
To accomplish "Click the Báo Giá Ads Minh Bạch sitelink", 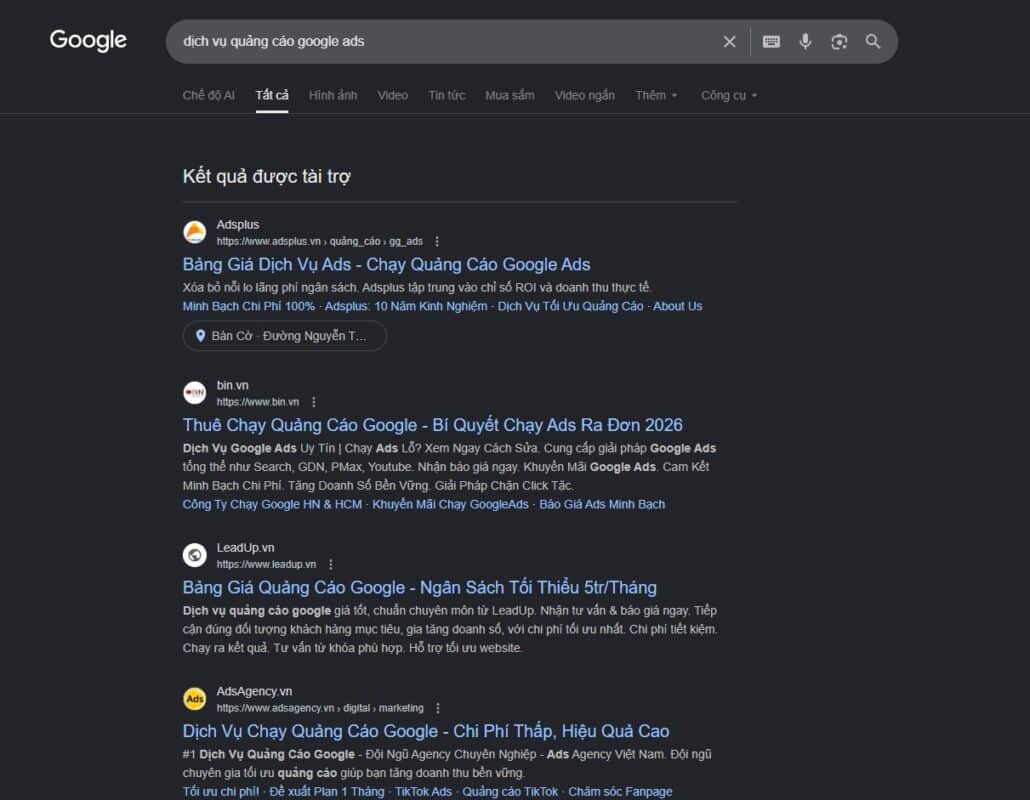I will tap(602, 504).
